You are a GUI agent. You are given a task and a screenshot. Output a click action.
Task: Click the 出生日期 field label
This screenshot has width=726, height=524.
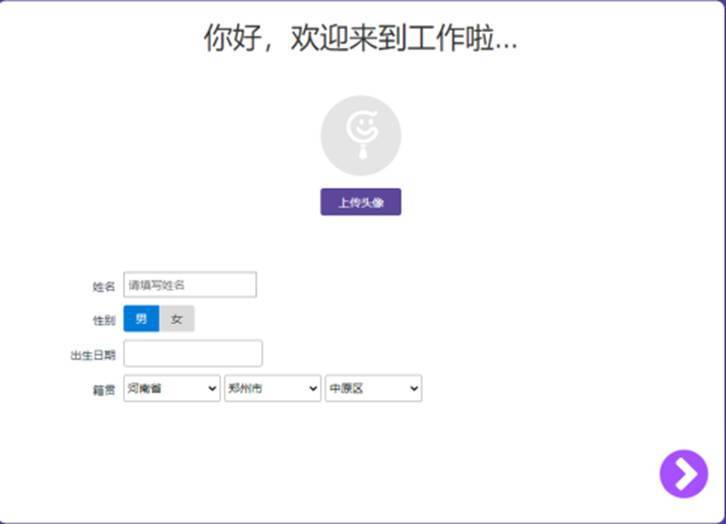click(93, 355)
